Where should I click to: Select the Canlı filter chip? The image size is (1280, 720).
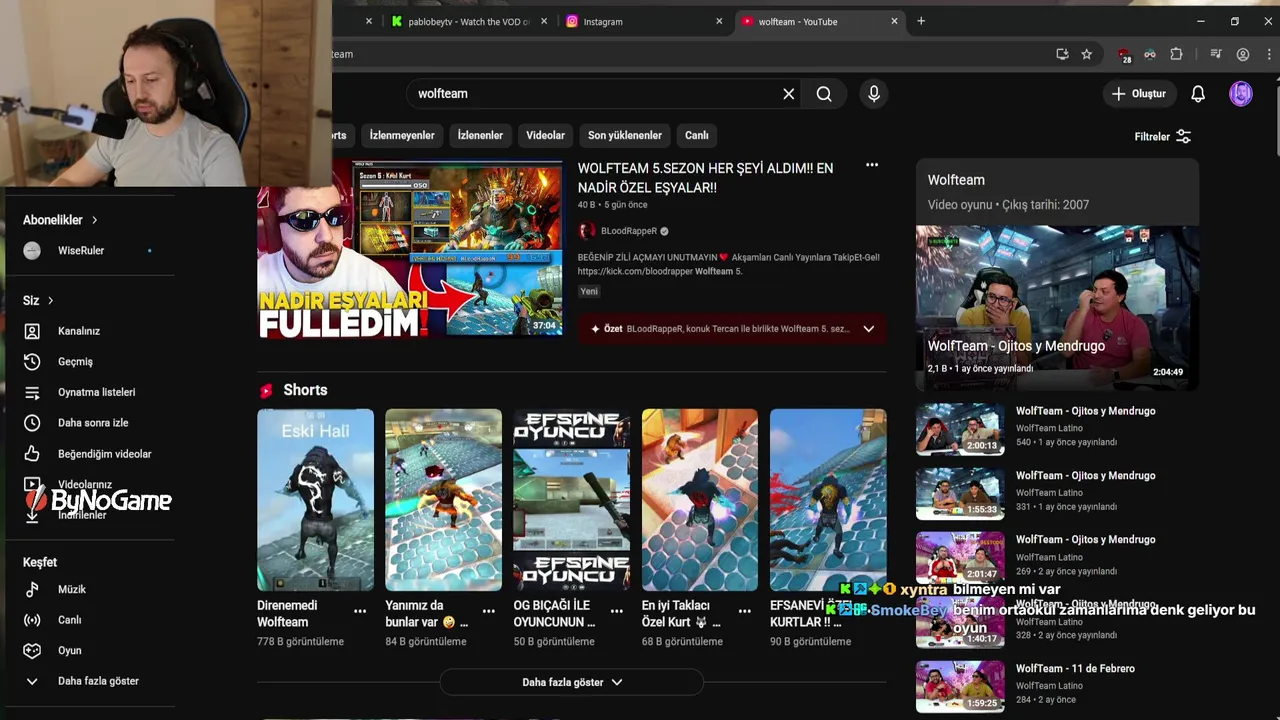[x=697, y=135]
